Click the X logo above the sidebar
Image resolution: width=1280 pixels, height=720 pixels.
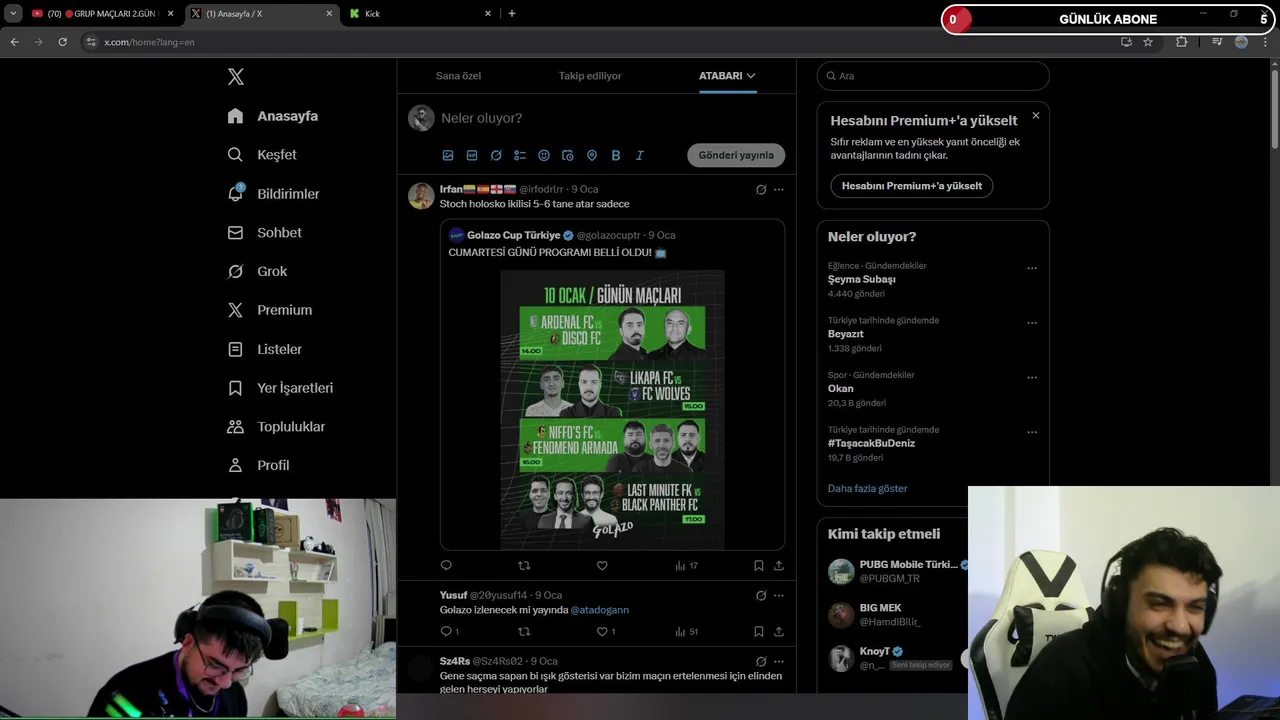(x=236, y=77)
